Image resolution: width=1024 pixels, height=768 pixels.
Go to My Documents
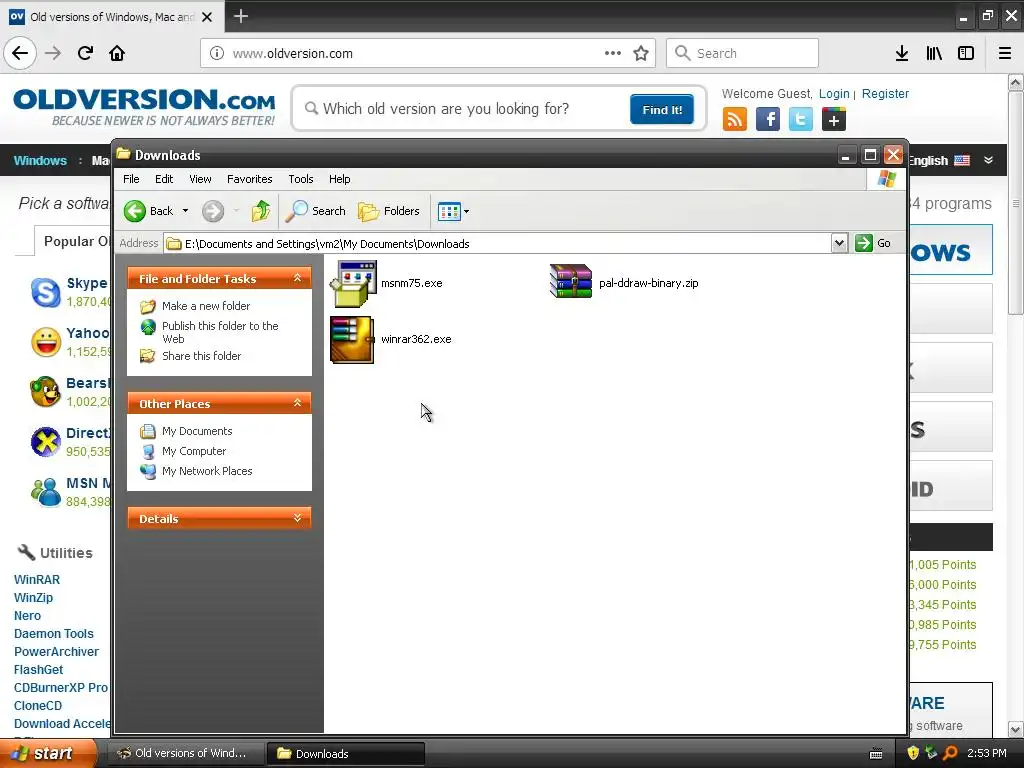coord(197,431)
